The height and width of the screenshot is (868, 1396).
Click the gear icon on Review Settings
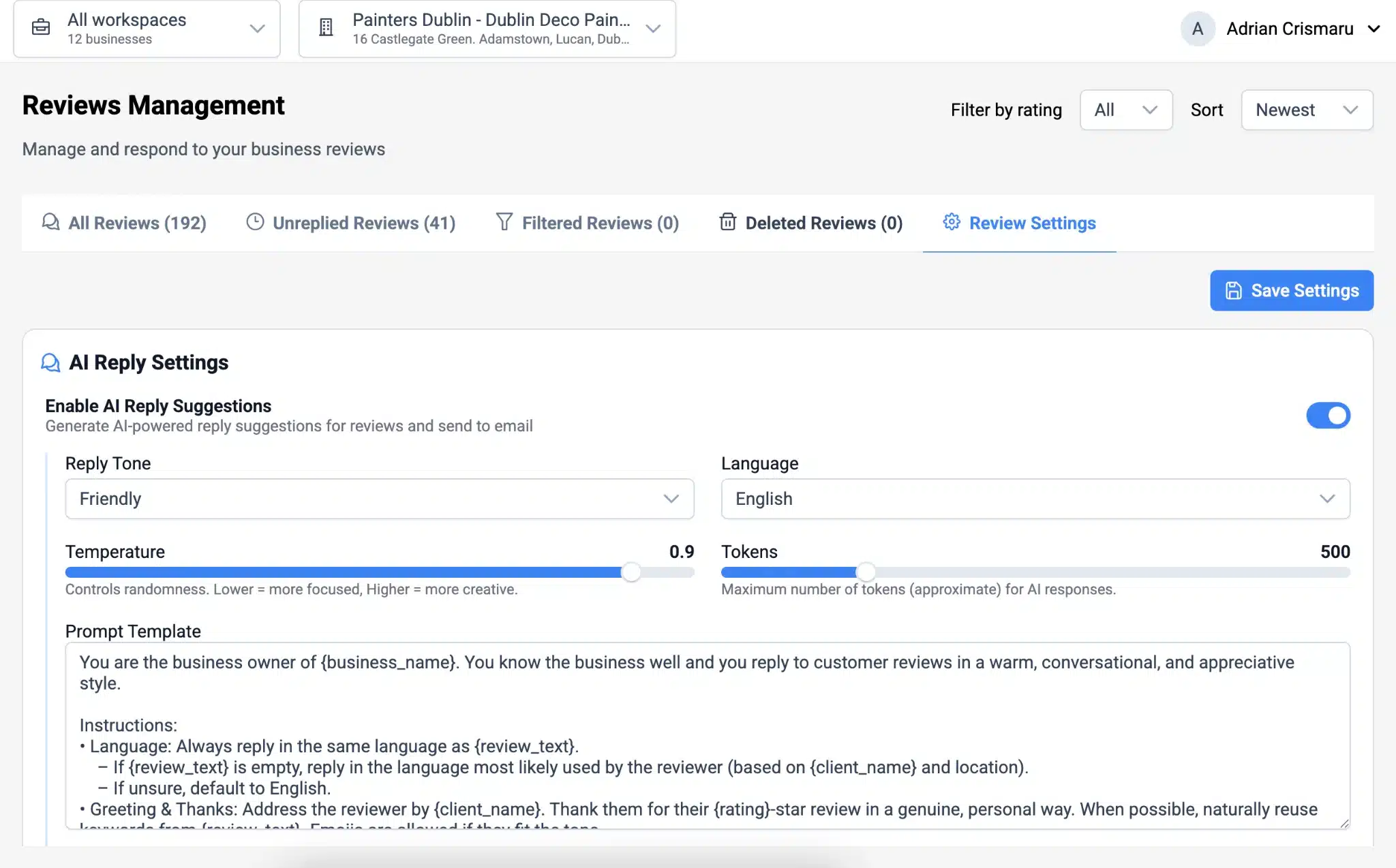pos(952,223)
